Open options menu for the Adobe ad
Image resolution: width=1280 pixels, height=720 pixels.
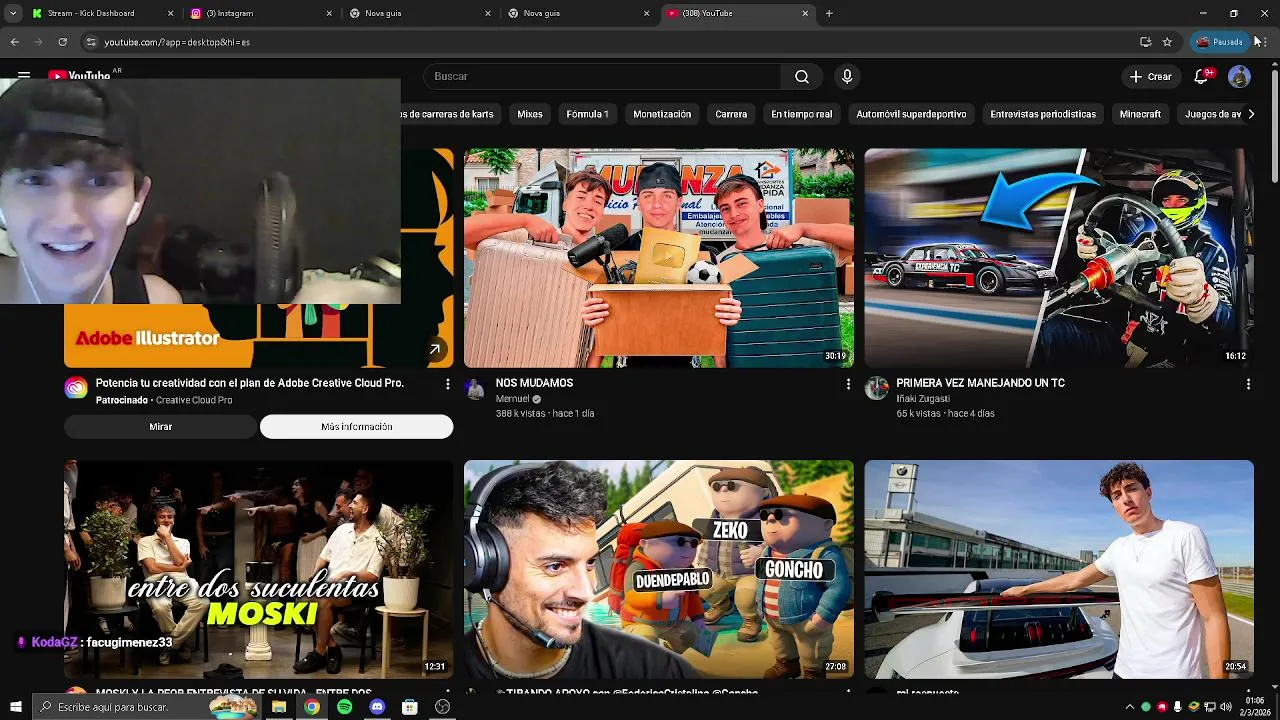click(447, 384)
